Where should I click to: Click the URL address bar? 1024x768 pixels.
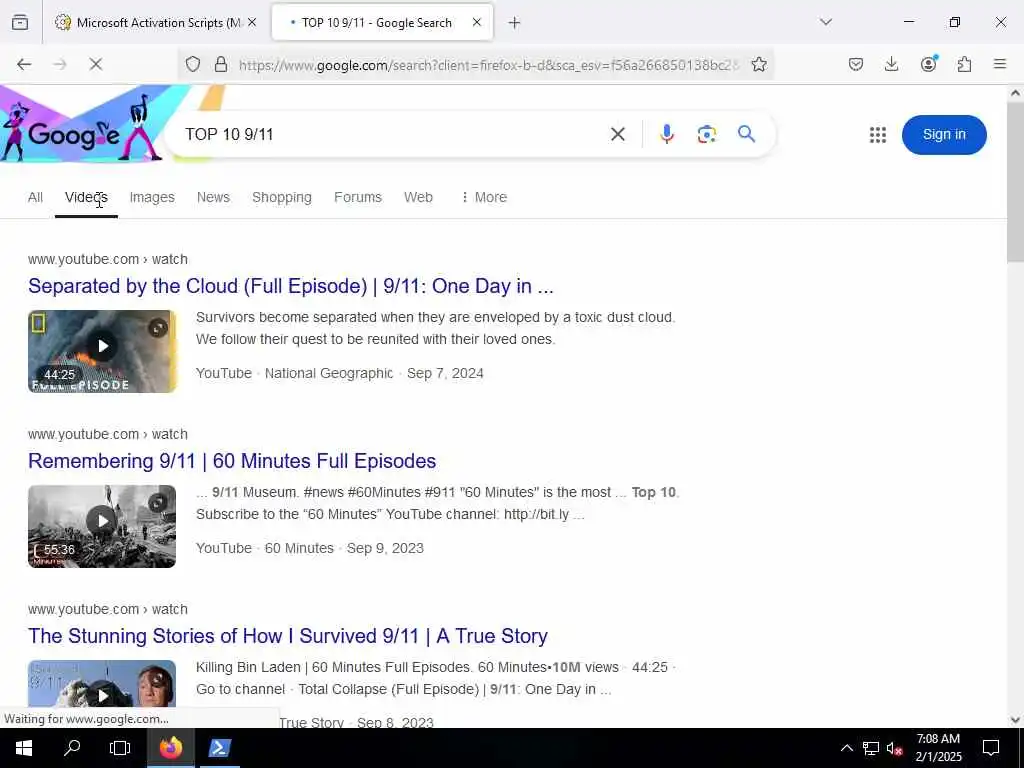pos(489,65)
